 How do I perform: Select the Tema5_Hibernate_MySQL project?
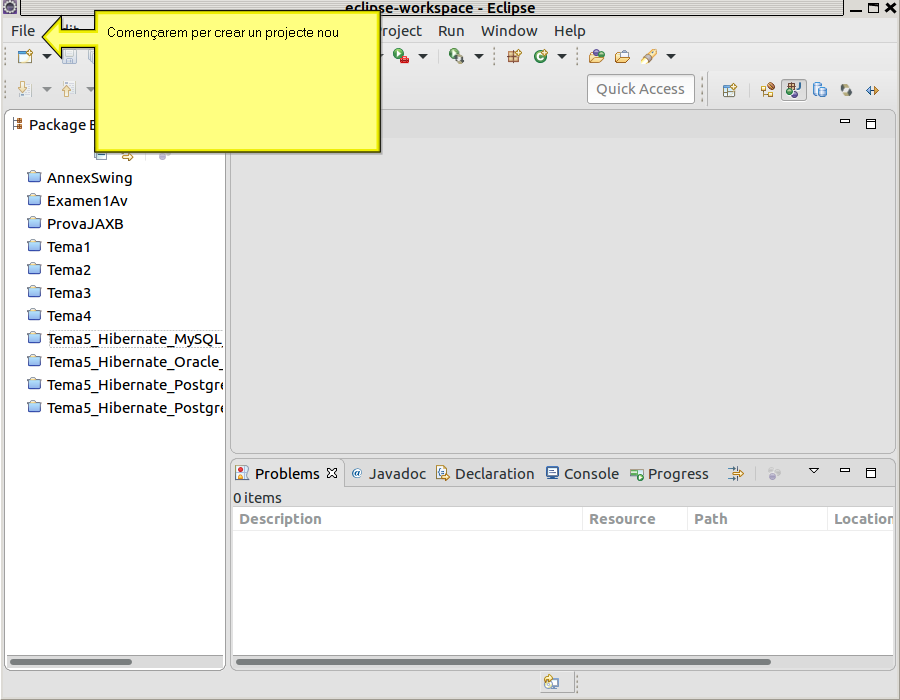click(x=125, y=339)
